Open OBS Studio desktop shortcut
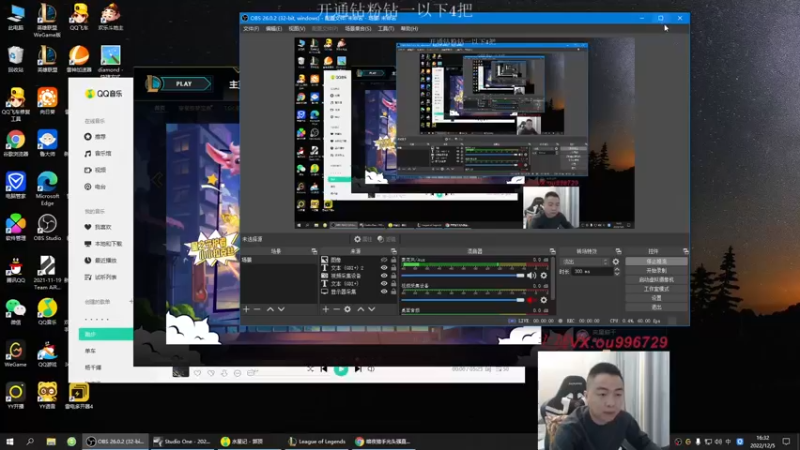Screen dimensions: 800x450 [x=47, y=227]
